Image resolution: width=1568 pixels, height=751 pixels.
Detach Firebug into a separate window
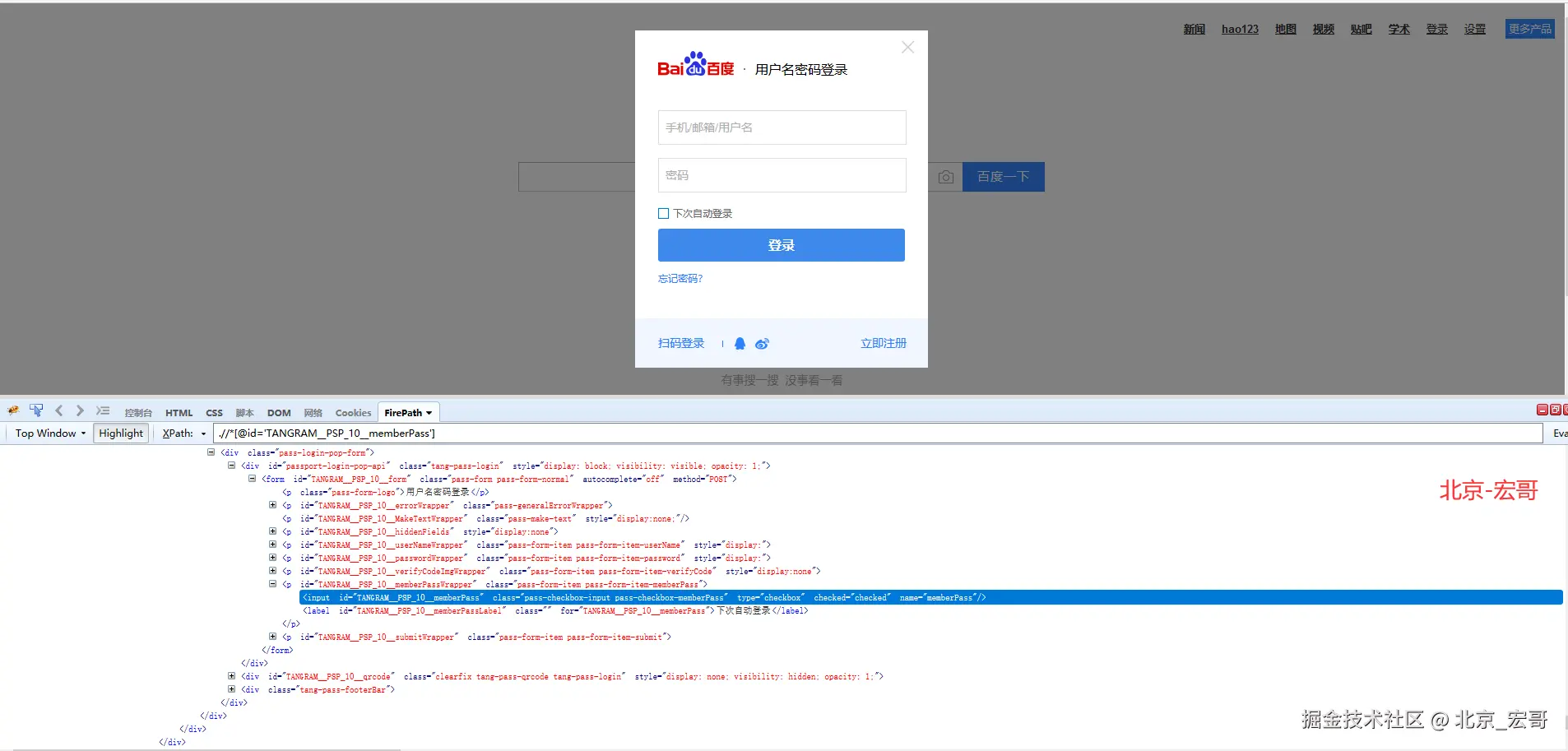(x=1555, y=410)
